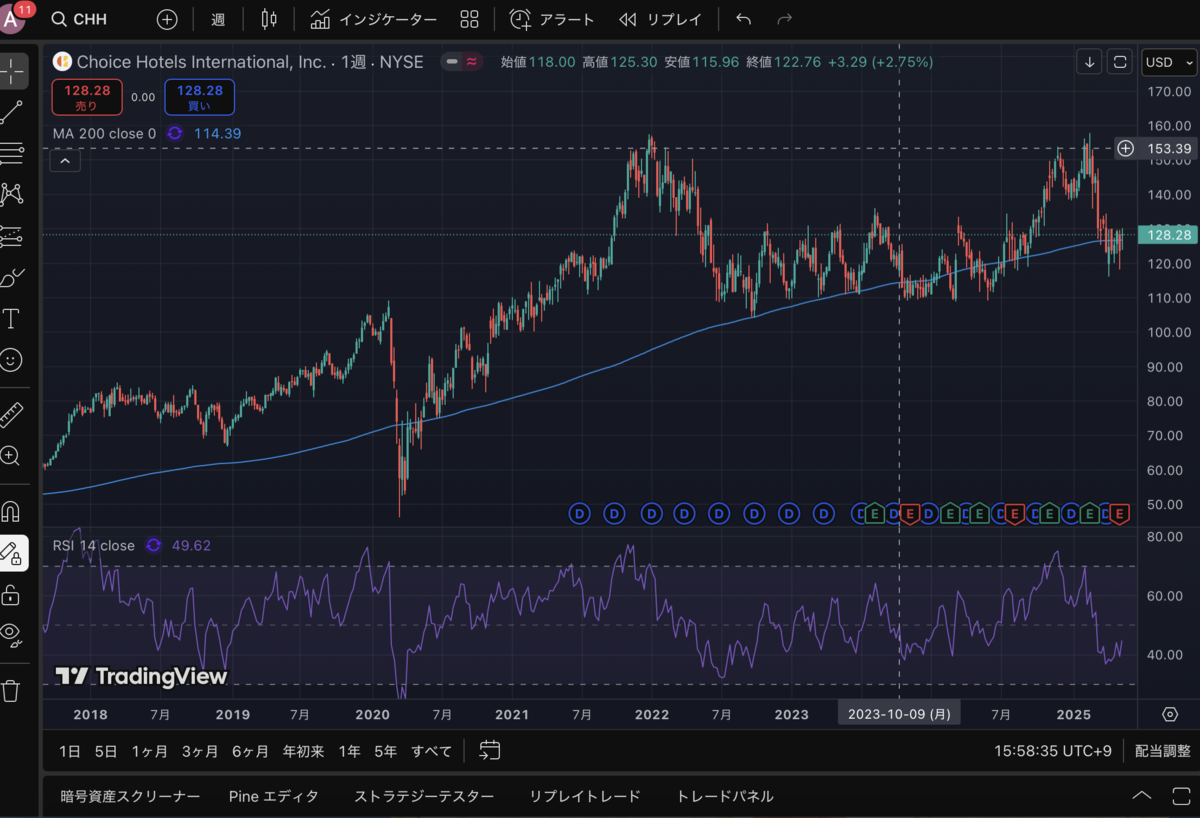
Task: Open the indicator templates grid icon
Action: pos(469,19)
